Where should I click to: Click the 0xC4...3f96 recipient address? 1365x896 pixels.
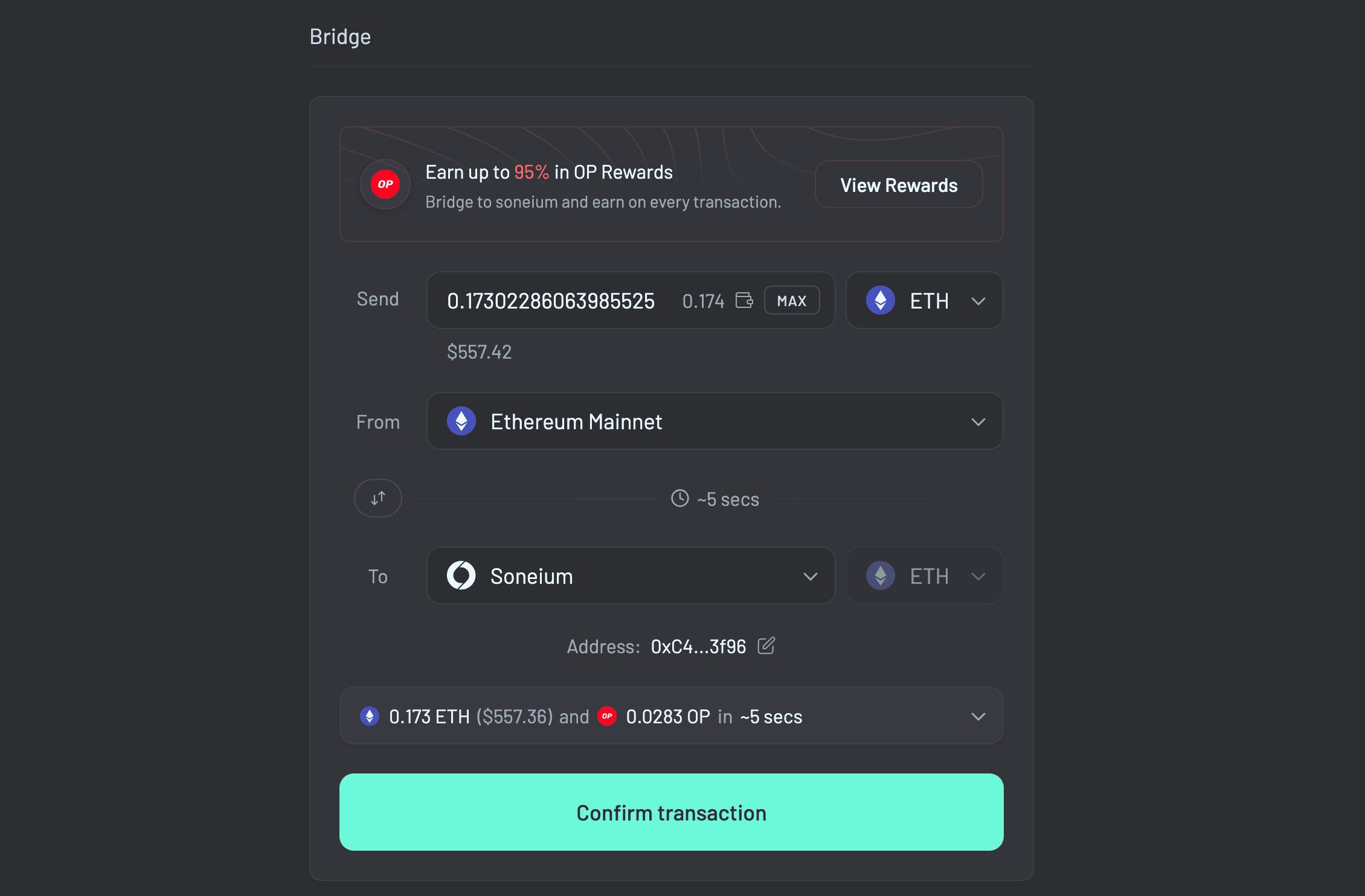coord(698,647)
